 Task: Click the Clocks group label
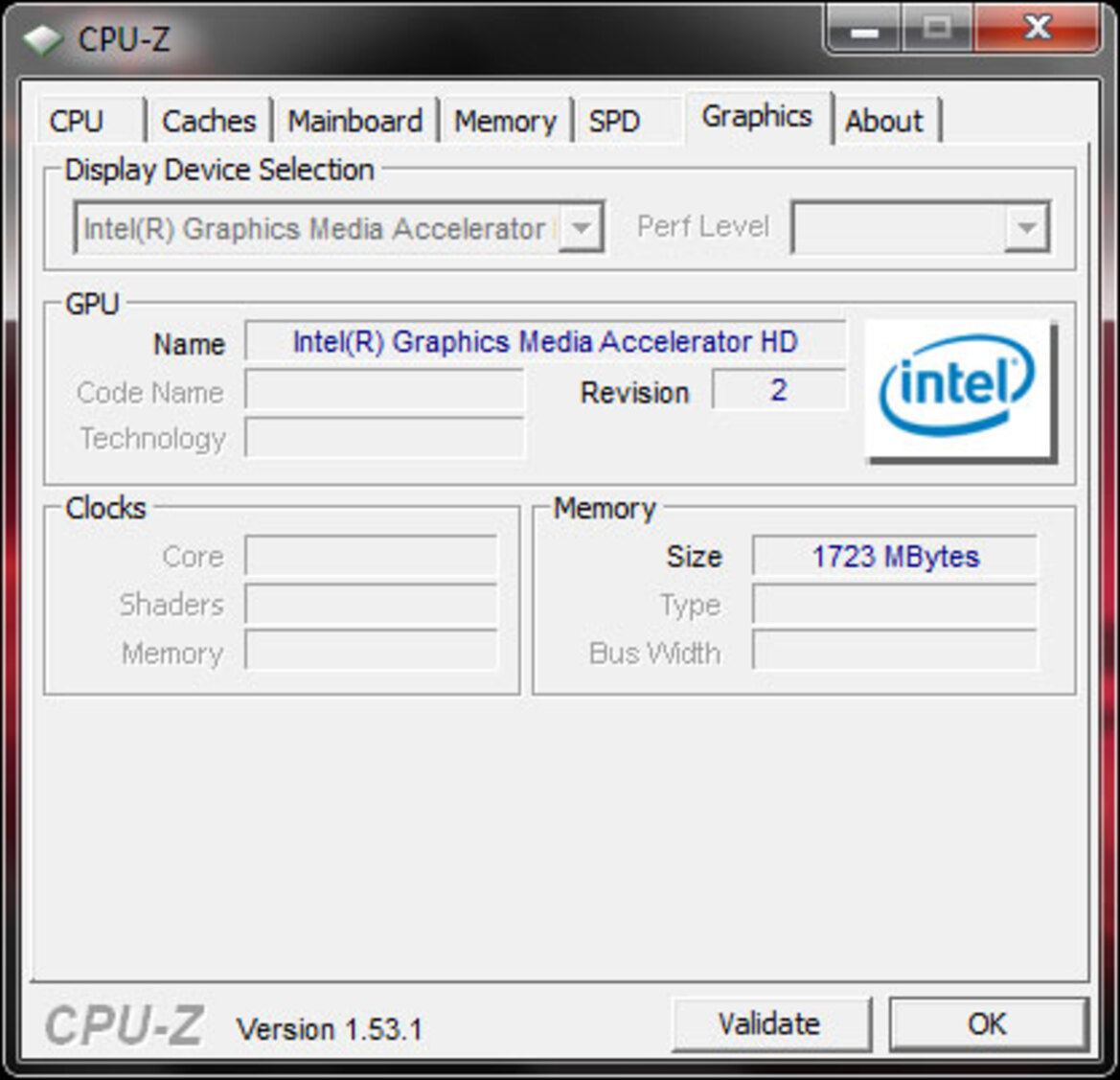click(105, 508)
